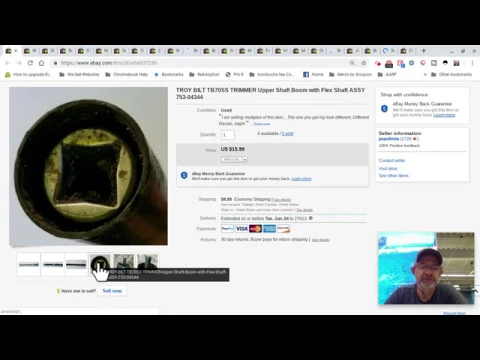
Task: Open the We-Sell-Websites bookmark folder
Action: coord(79,74)
